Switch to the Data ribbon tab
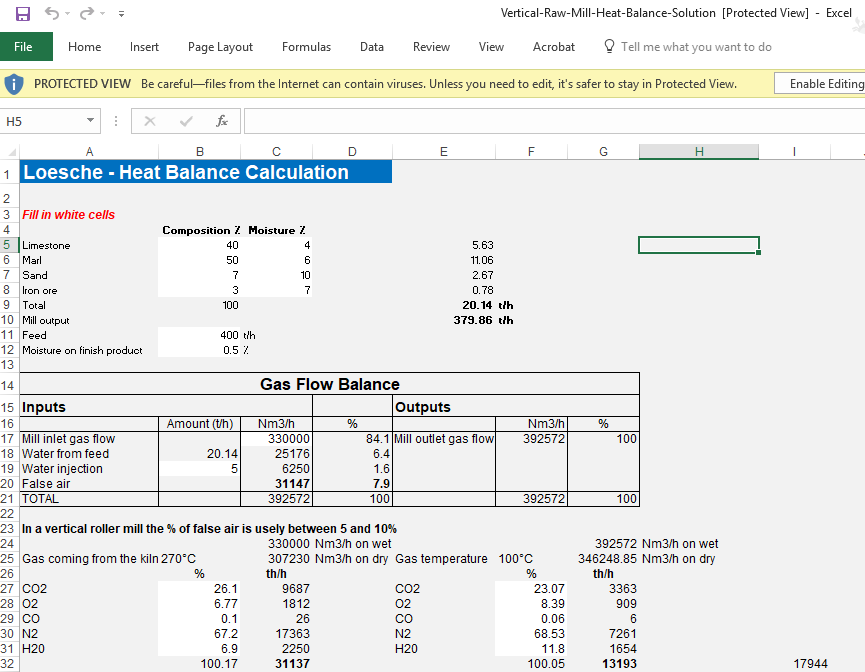The image size is (865, 672). click(x=372, y=47)
